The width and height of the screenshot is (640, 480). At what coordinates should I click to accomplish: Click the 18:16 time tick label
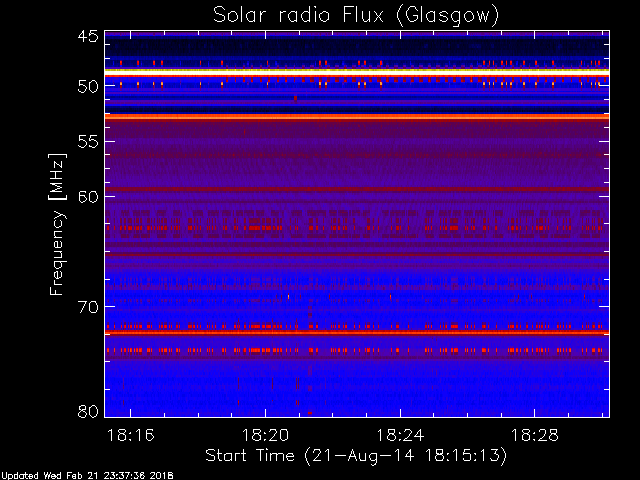[x=131, y=435]
